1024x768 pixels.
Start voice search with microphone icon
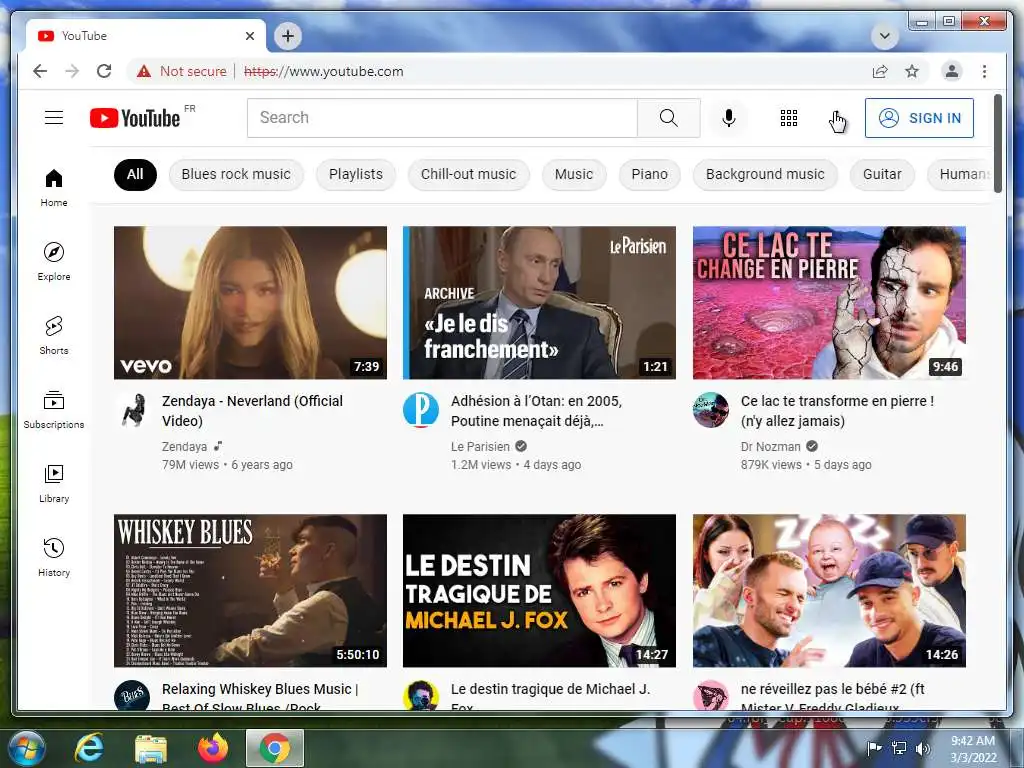coord(729,118)
